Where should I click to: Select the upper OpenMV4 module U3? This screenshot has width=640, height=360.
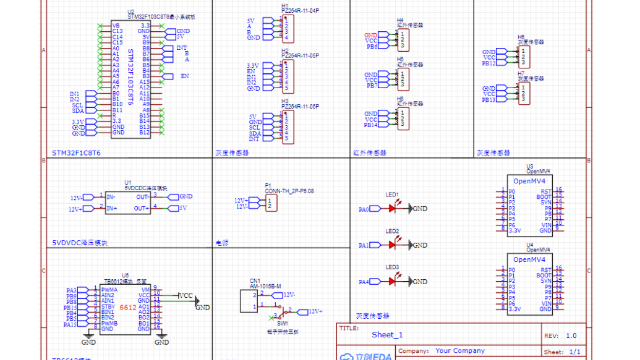(x=530, y=206)
